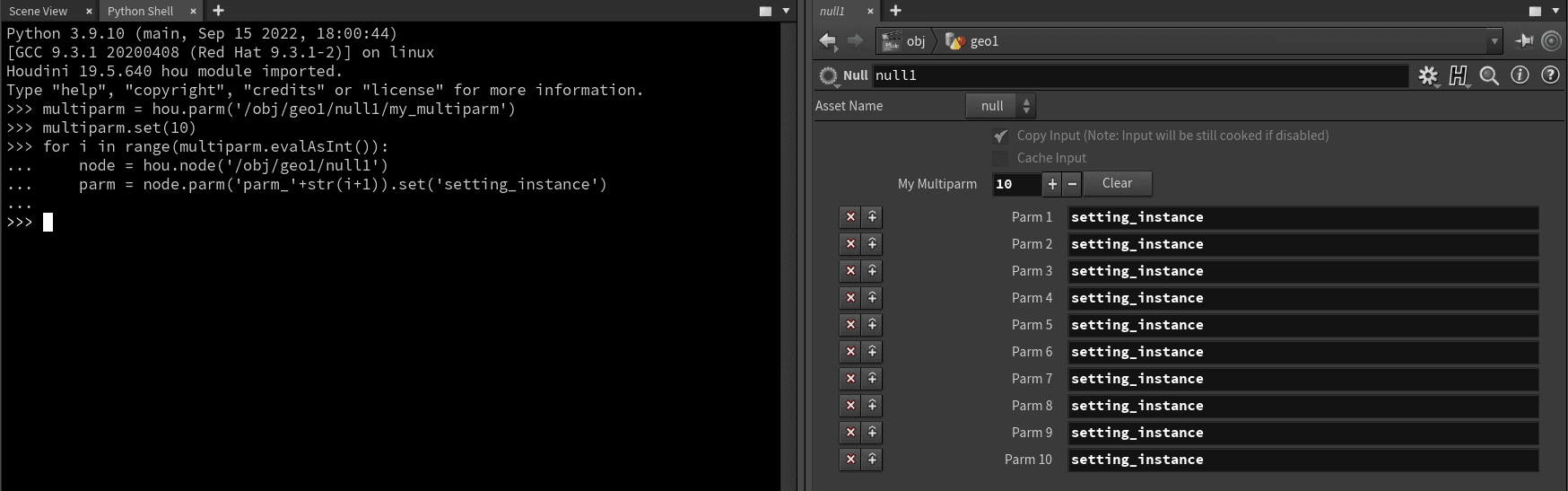Toggle the pin pane icon
The width and height of the screenshot is (1568, 491).
click(1524, 41)
